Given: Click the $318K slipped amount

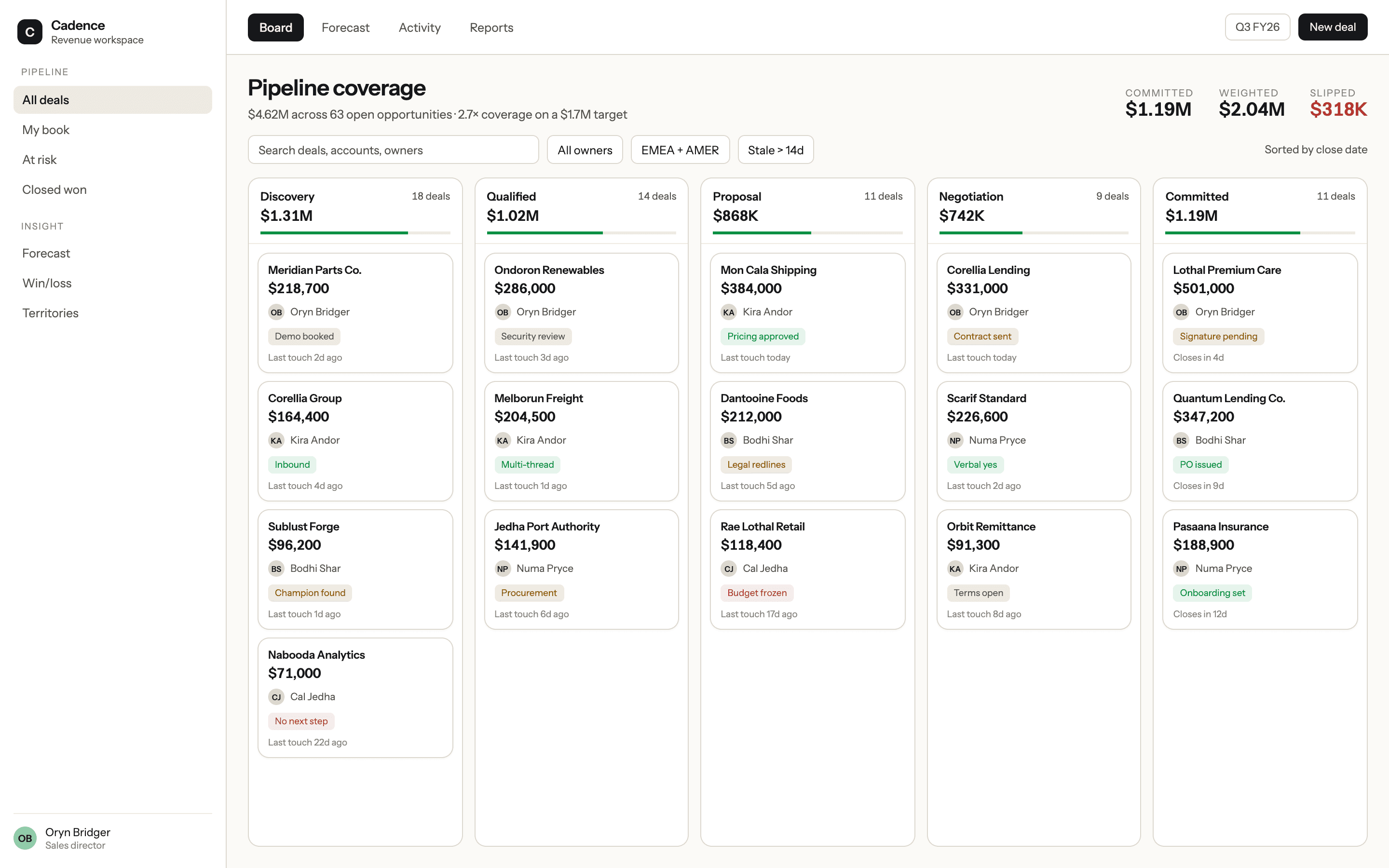Looking at the screenshot, I should coord(1338,109).
